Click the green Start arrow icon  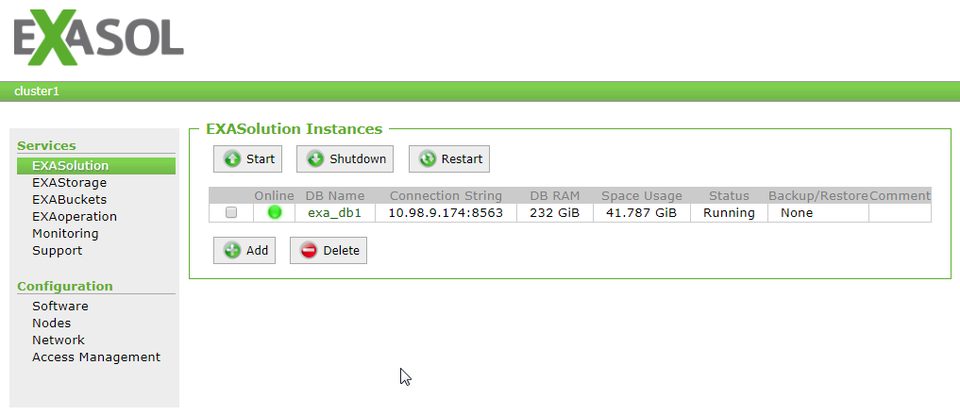[232, 159]
